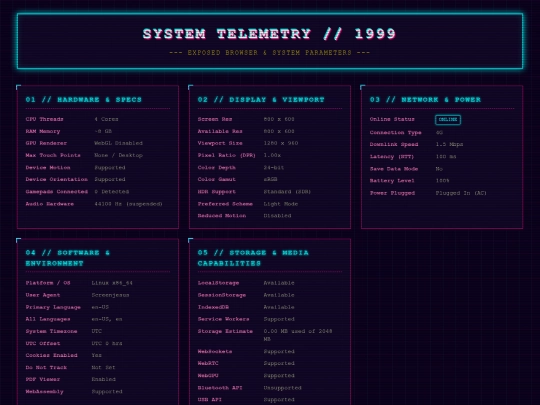This screenshot has width=540, height=405.
Task: Click the 'Screen Res' label
Action: coord(215,119)
